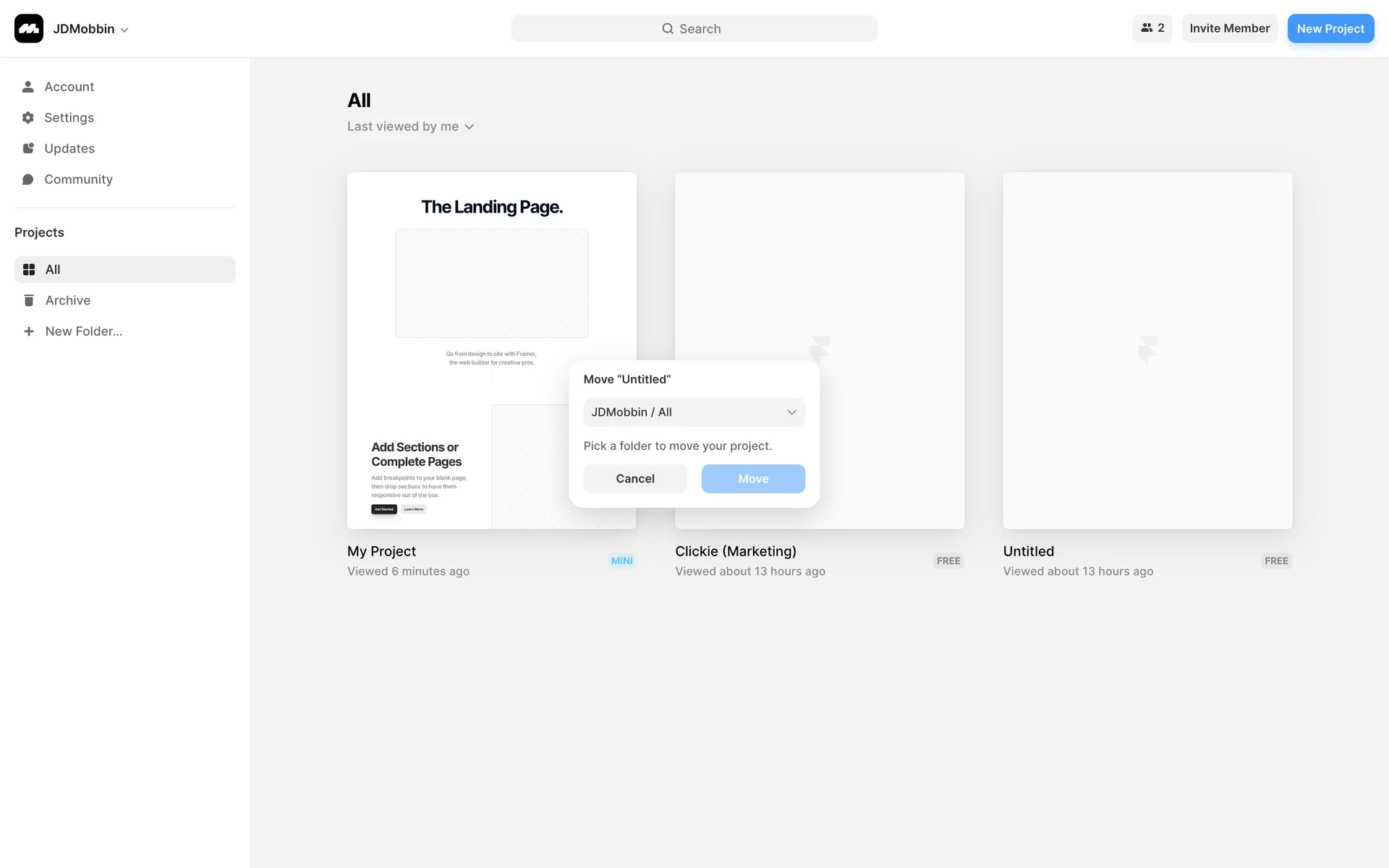Click the plus icon beside New Folder
Screen dimensions: 1389x868
[x=29, y=331]
